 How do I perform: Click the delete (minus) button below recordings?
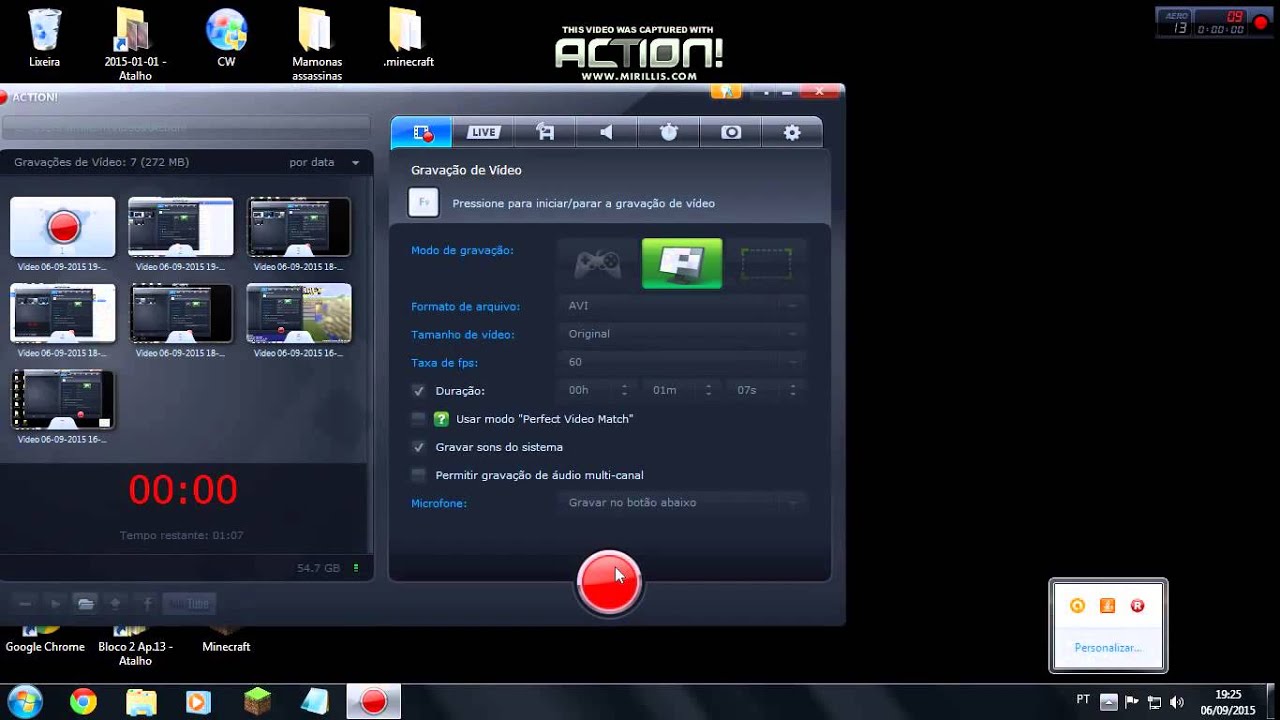25,603
